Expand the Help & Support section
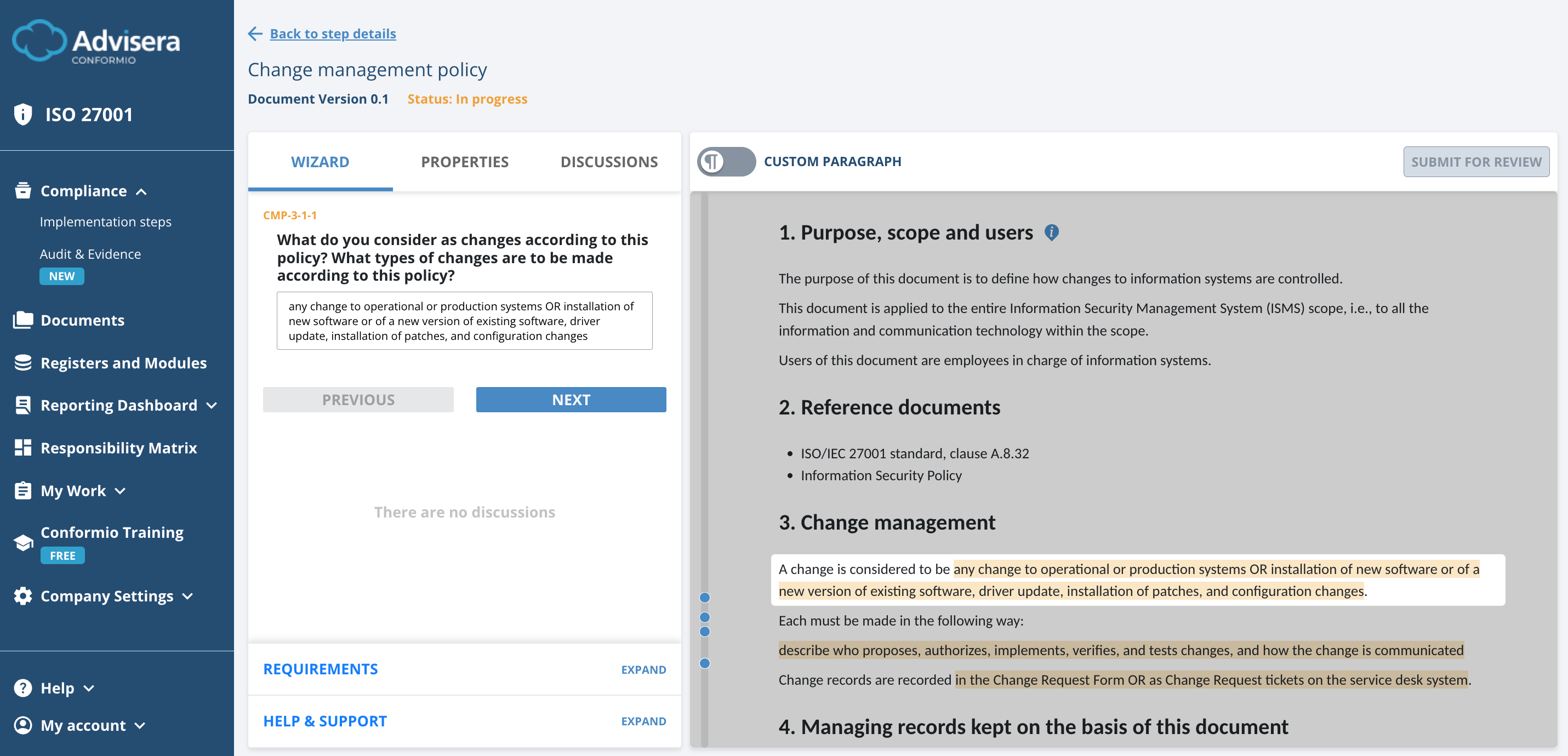The image size is (1568, 756). pyautogui.click(x=643, y=721)
